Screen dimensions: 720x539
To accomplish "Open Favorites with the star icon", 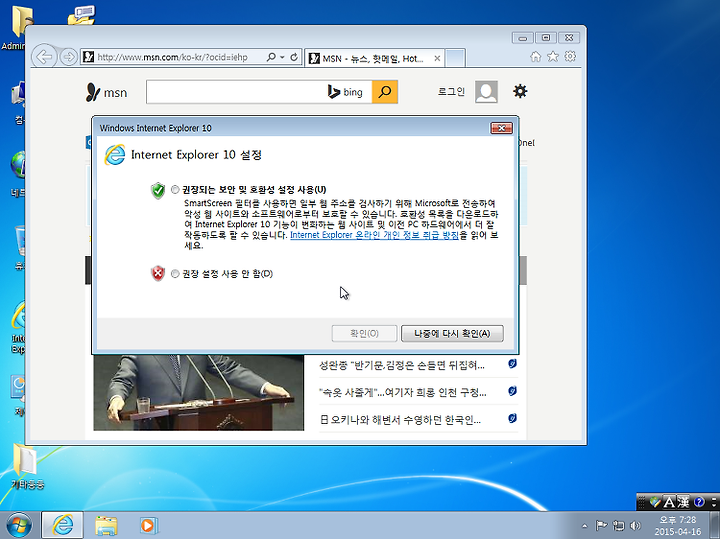I will coord(553,56).
